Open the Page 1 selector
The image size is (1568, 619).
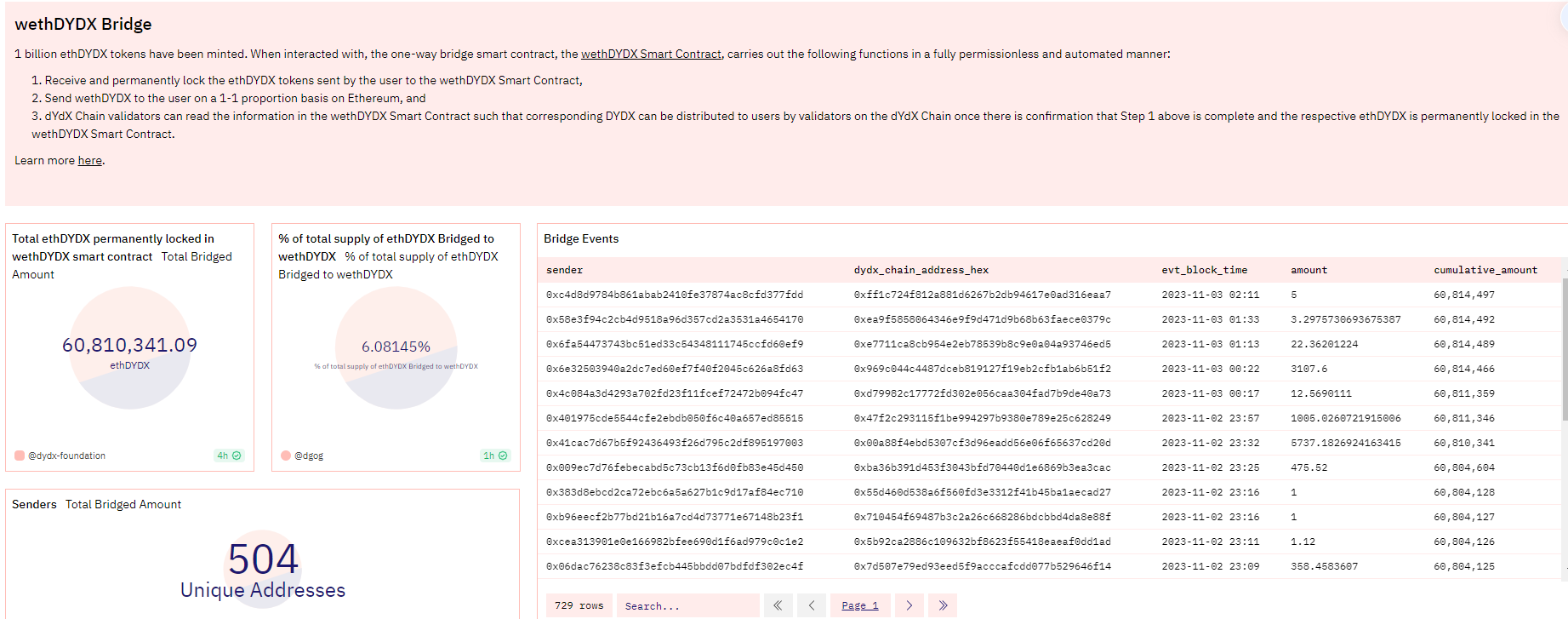(x=860, y=605)
